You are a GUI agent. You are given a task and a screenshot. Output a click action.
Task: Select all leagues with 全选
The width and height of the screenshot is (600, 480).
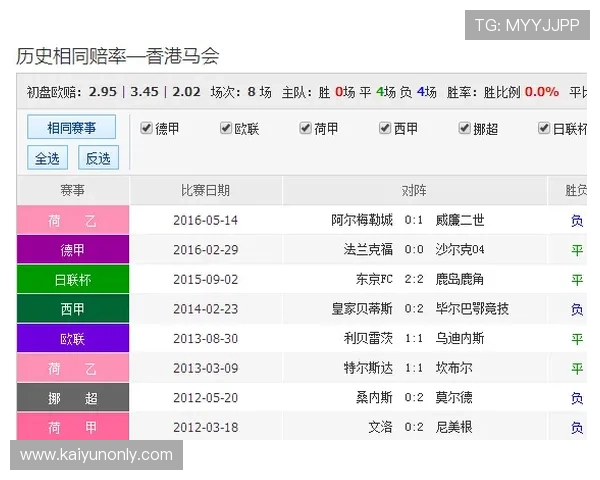(47, 158)
